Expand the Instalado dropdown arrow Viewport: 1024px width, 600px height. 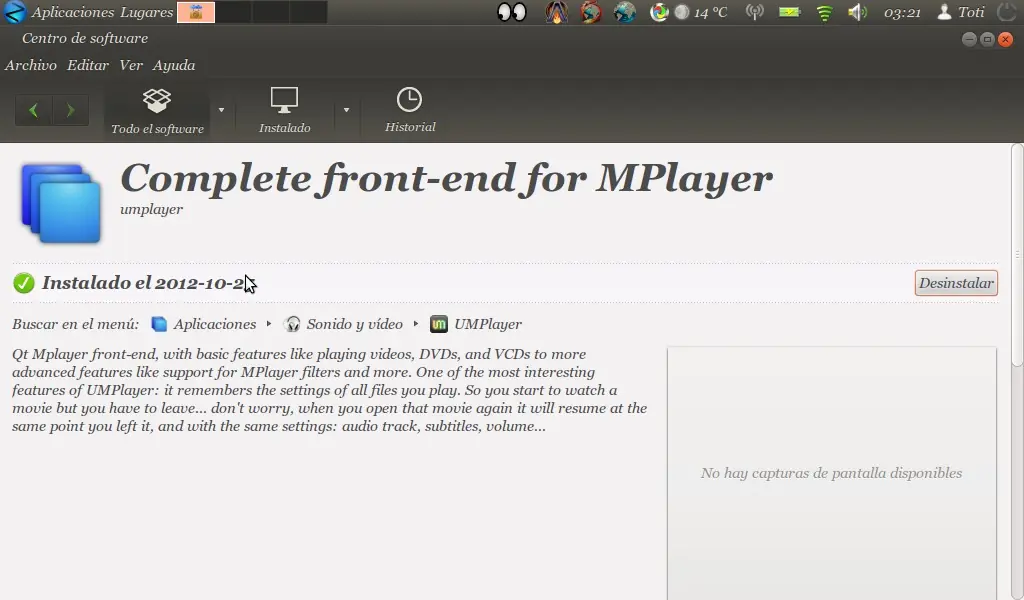coord(346,110)
